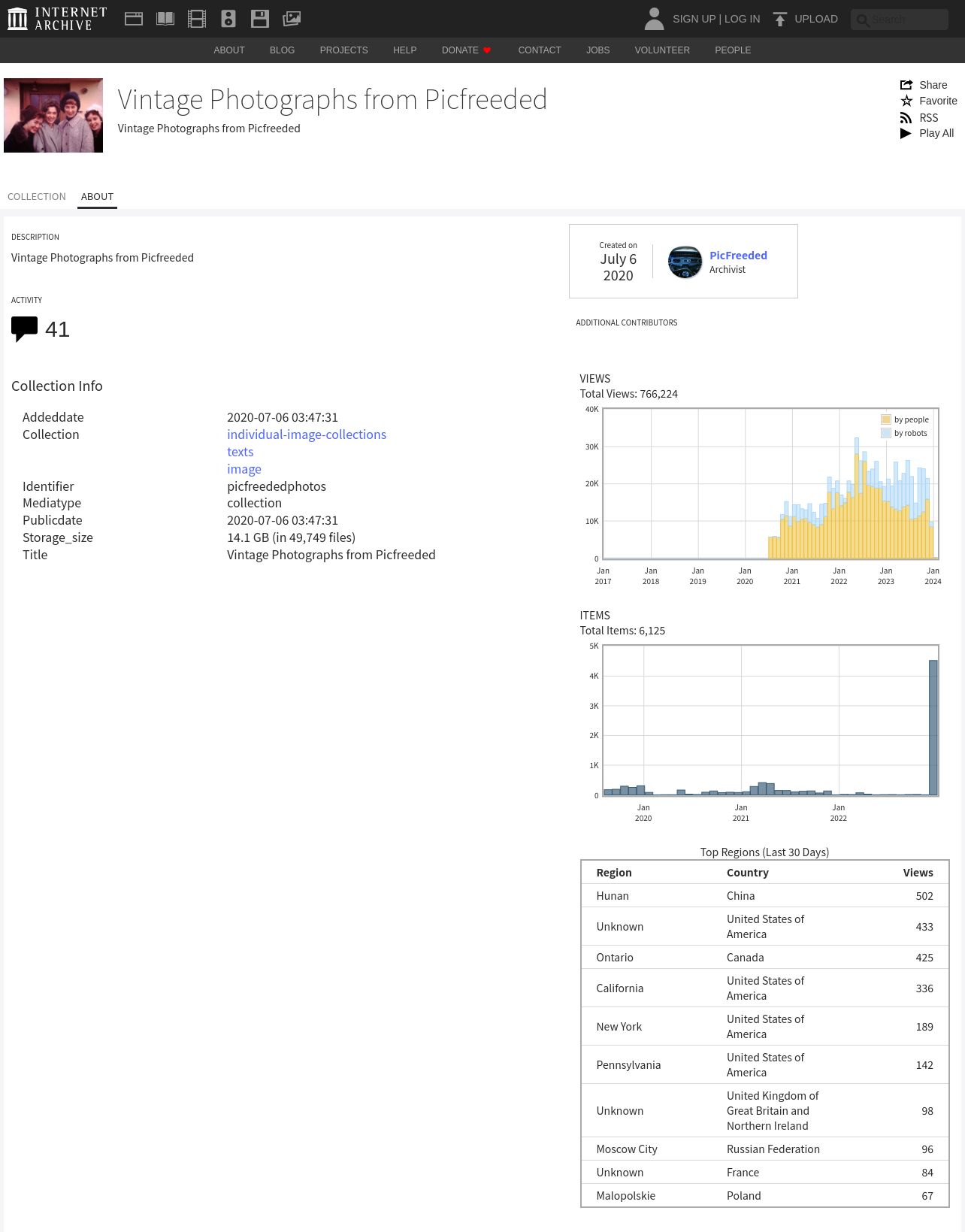Open the Software floppy disk icon
This screenshot has width=965, height=1232.
(x=260, y=19)
